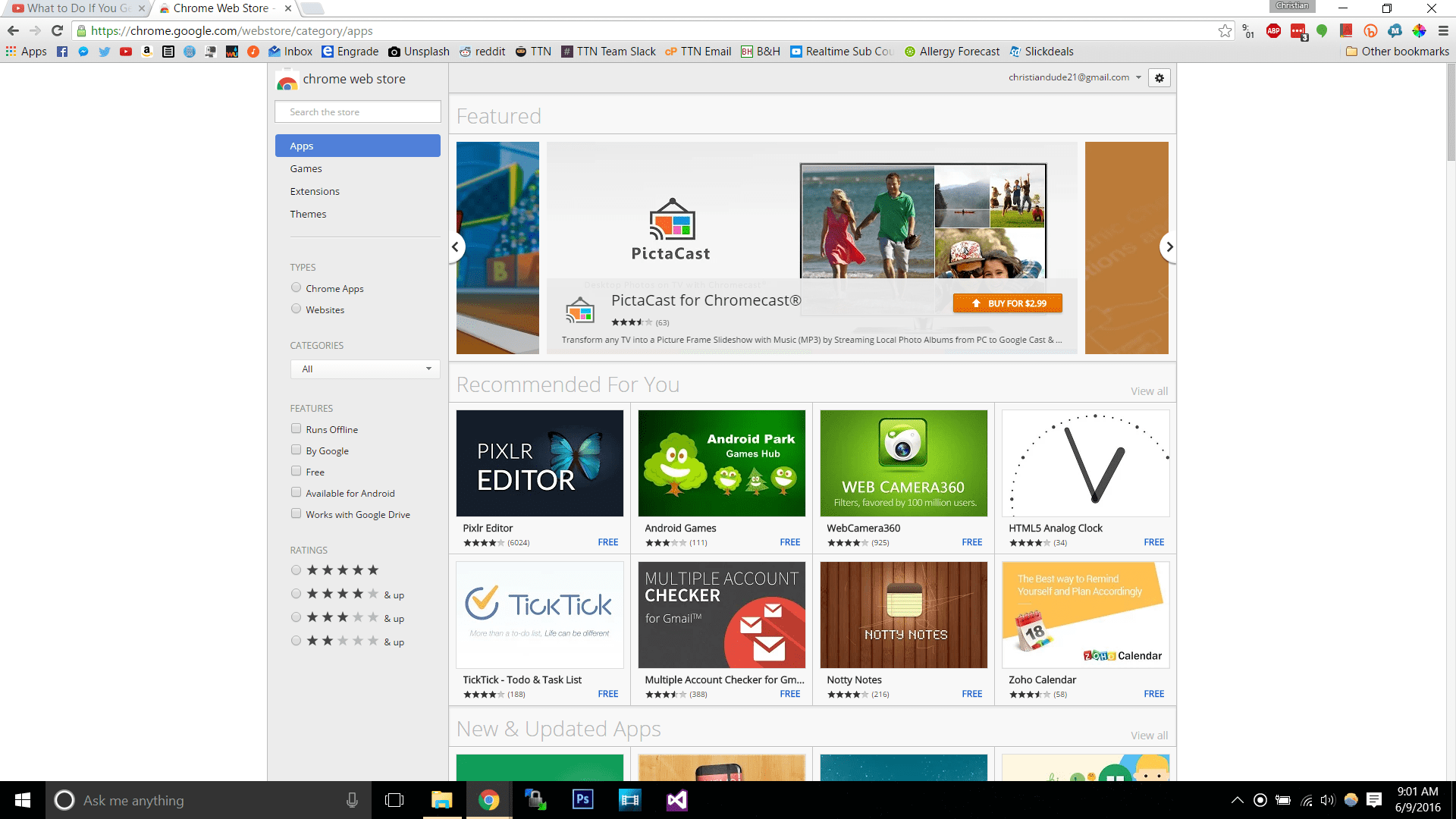Screen dimensions: 1456x819
Task: Open the All categories dropdown
Action: (365, 369)
